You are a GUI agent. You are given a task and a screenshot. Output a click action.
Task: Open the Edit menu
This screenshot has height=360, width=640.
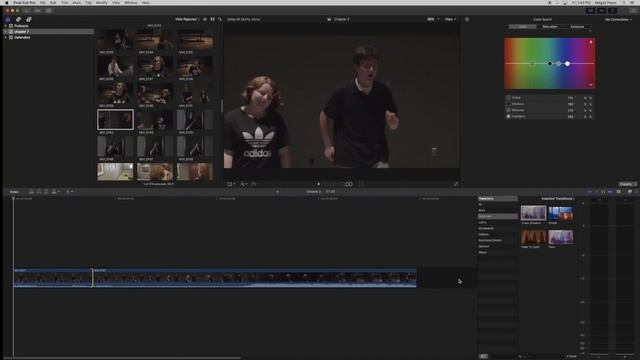pos(53,2)
